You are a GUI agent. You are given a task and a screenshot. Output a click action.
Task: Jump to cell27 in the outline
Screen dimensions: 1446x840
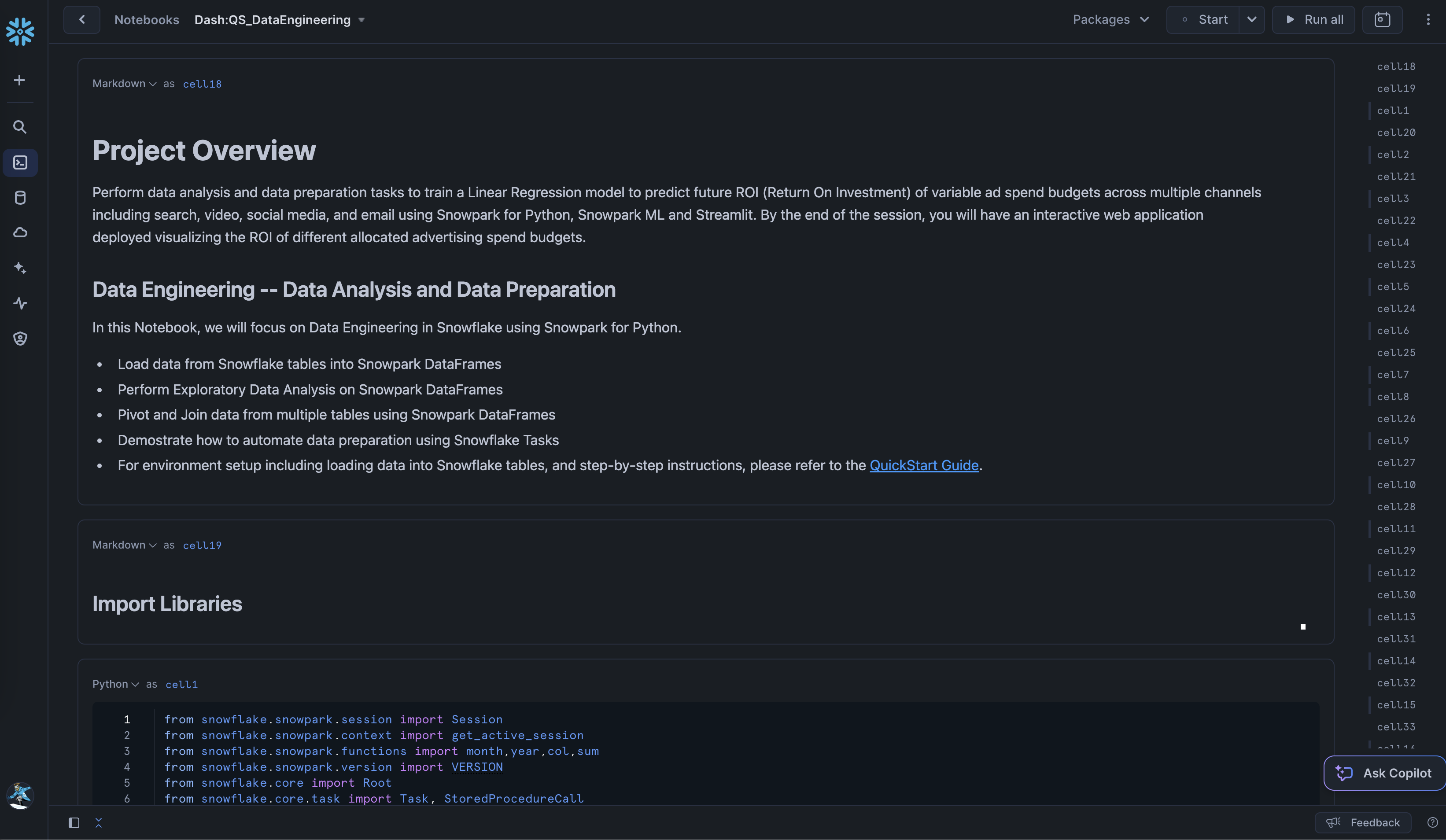pyautogui.click(x=1395, y=462)
